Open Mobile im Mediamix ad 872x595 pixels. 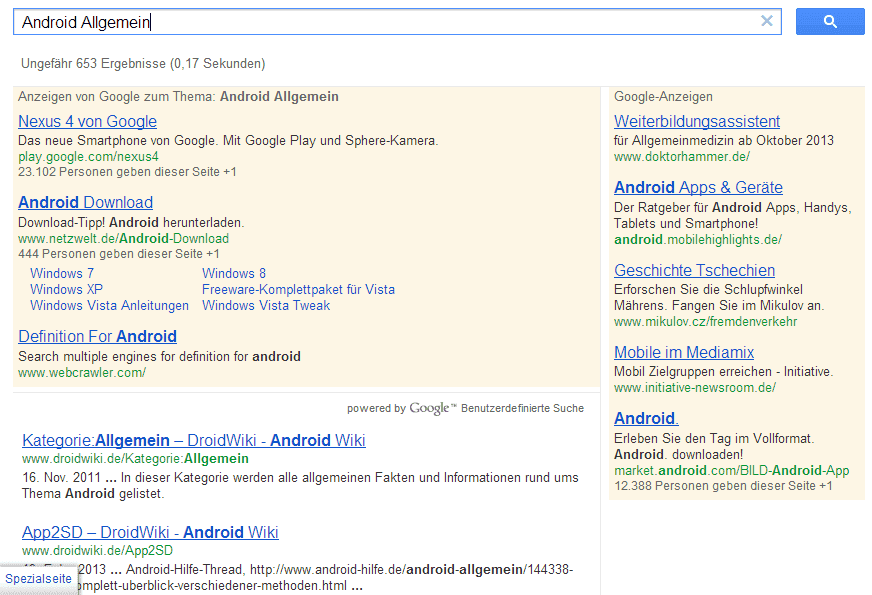click(683, 353)
